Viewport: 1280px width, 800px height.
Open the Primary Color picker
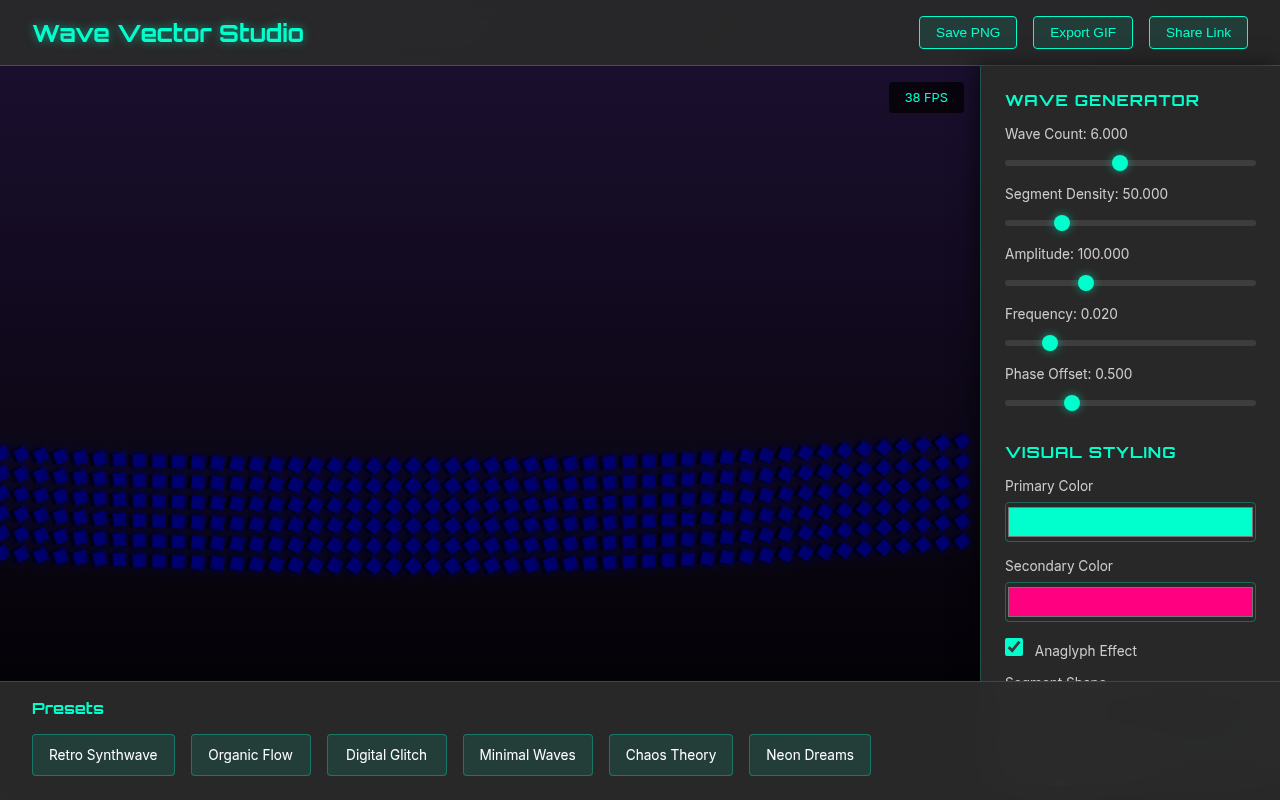click(x=1129, y=521)
